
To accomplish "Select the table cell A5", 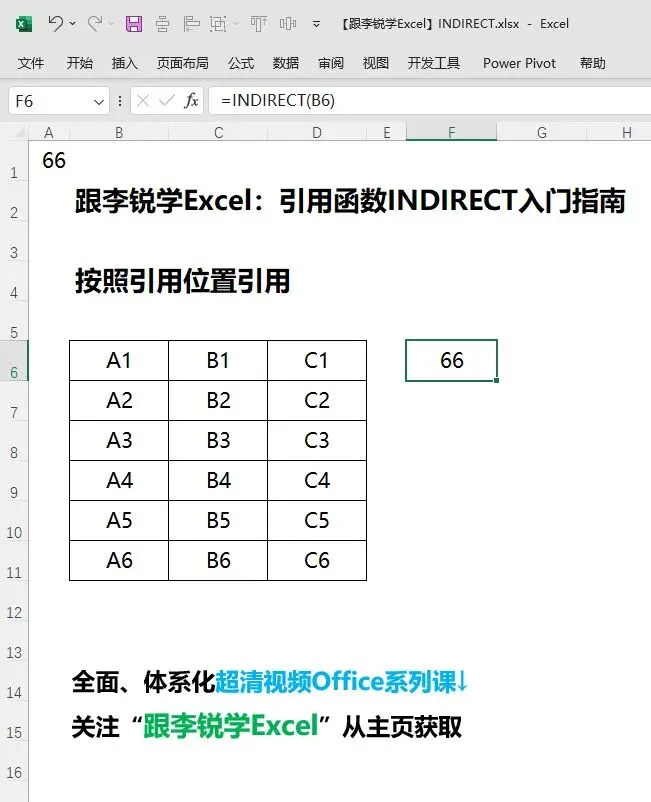I will [x=119, y=520].
